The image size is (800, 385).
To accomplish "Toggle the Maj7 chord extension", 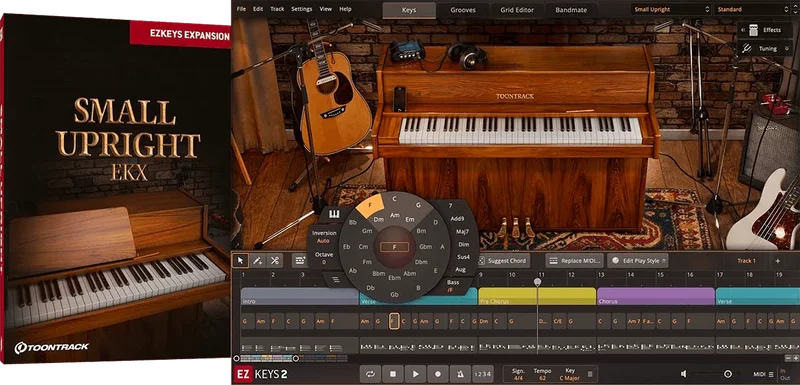I will [x=462, y=231].
